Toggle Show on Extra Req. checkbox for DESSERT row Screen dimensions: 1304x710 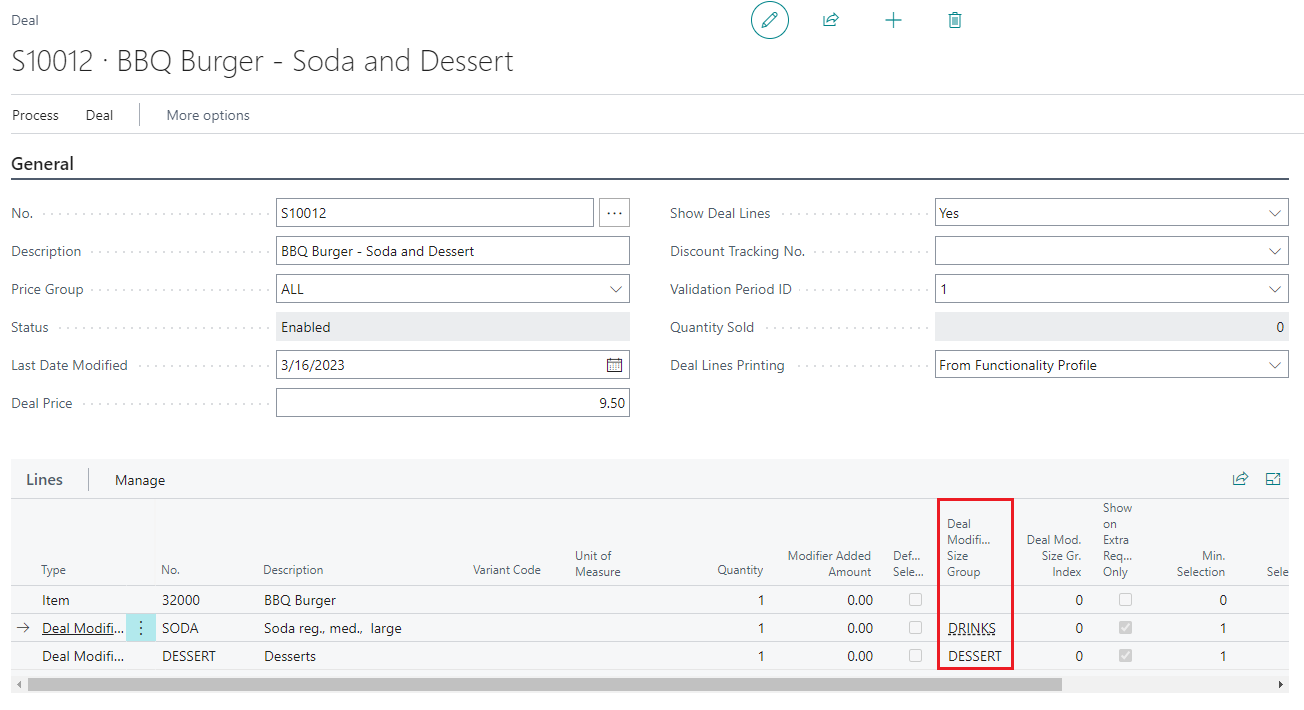click(1125, 656)
